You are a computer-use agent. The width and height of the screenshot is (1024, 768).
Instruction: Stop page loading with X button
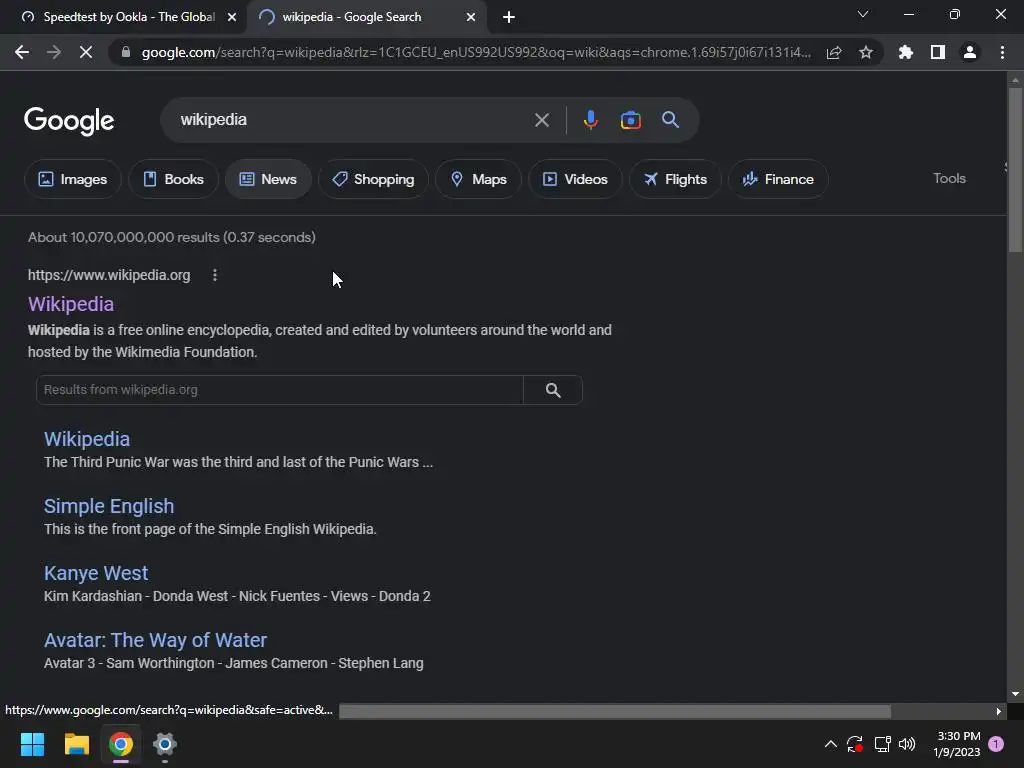pos(86,52)
